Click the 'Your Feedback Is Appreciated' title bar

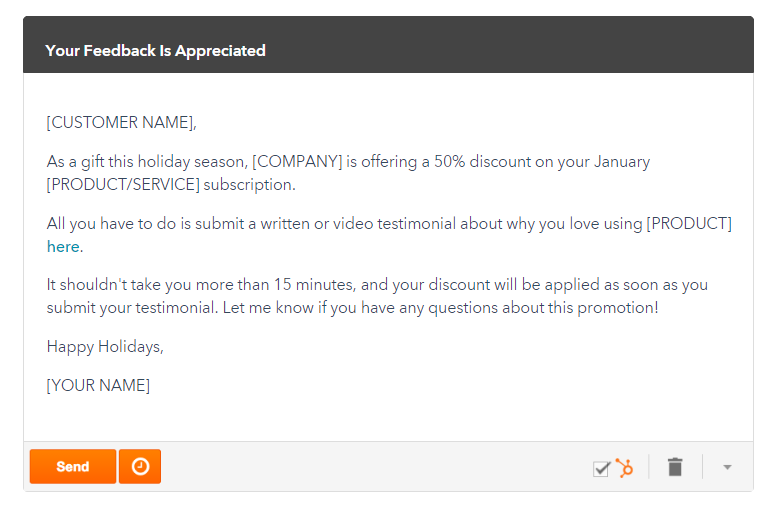click(x=155, y=50)
